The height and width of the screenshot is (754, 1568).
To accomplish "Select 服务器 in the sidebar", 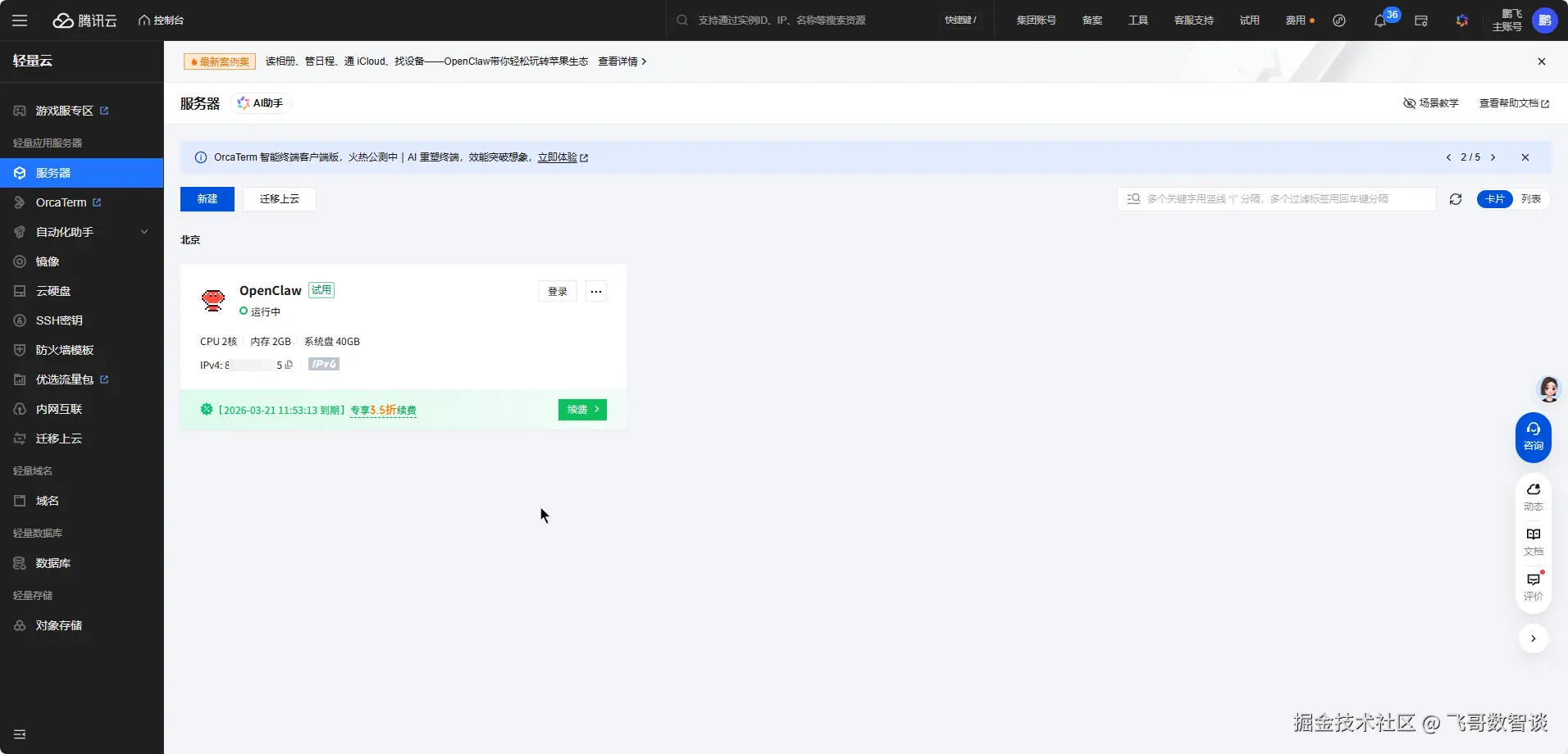I will [82, 173].
